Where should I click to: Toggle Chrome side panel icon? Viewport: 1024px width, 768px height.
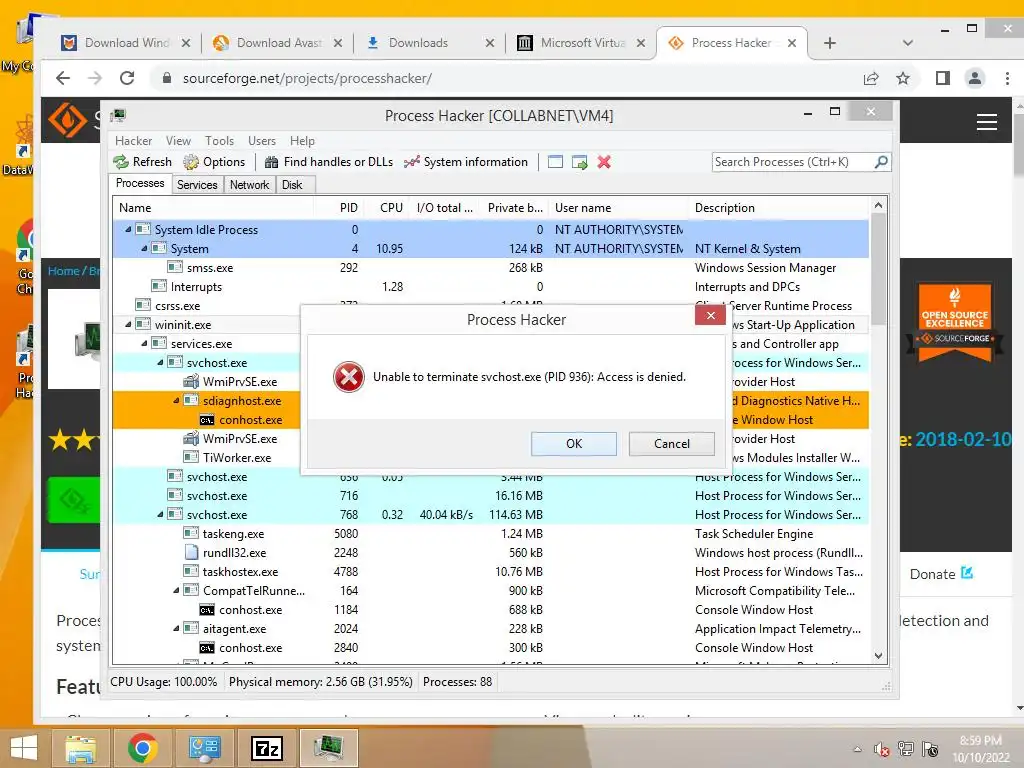pos(942,78)
